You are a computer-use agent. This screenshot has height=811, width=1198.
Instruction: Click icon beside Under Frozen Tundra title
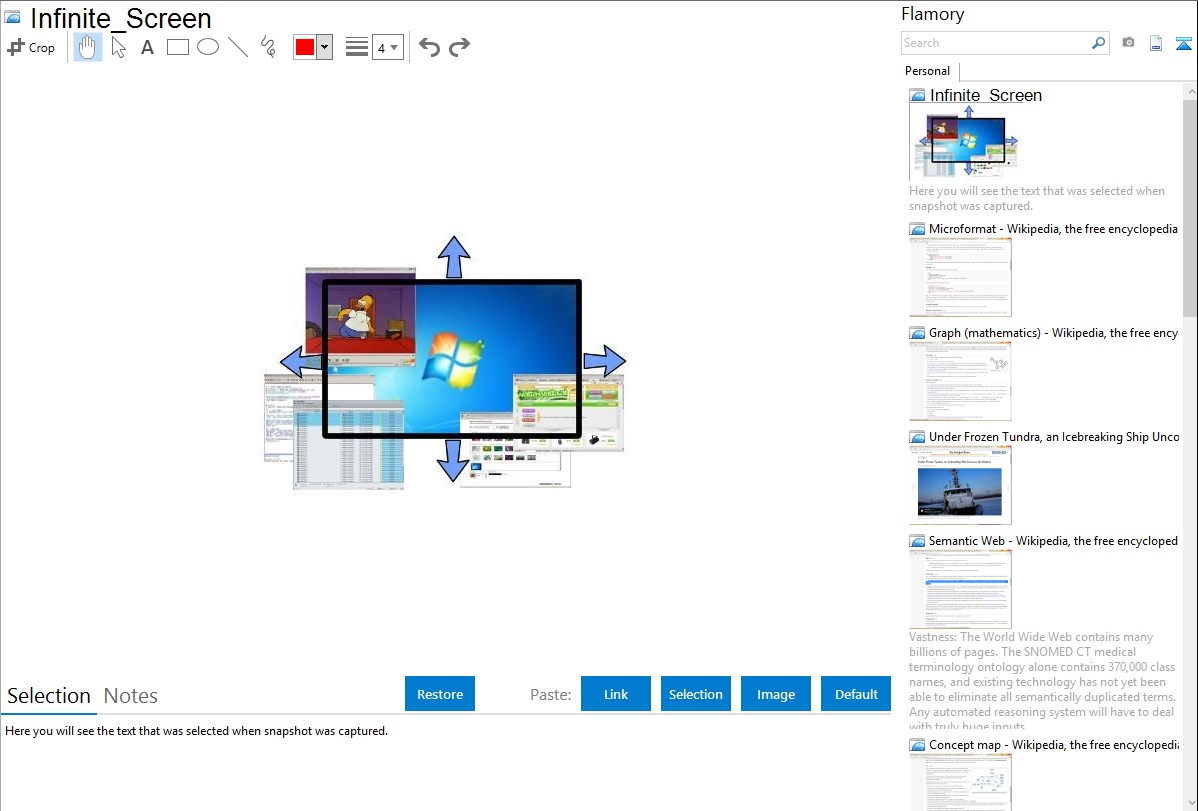918,437
